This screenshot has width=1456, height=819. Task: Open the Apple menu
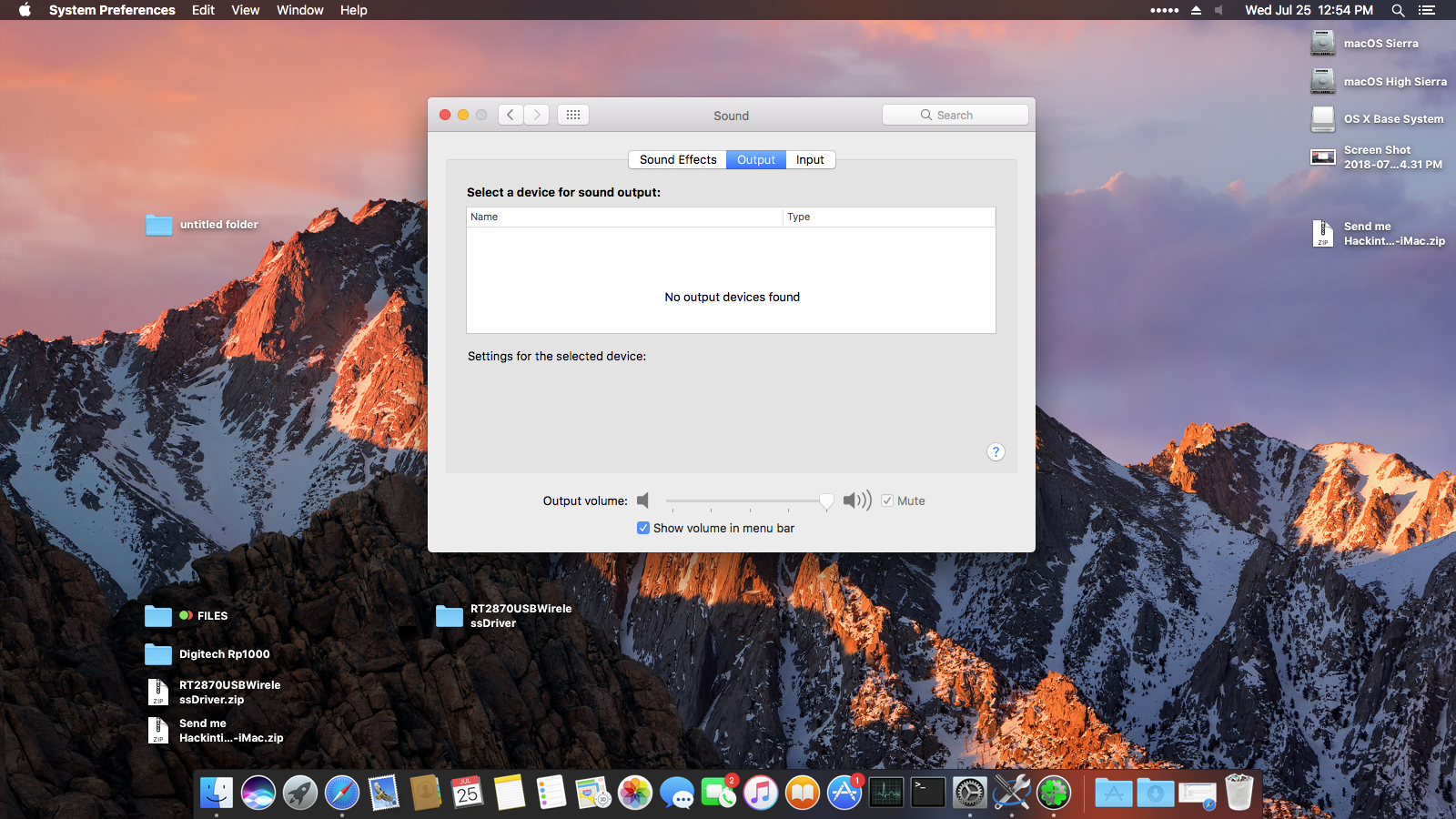tap(25, 10)
